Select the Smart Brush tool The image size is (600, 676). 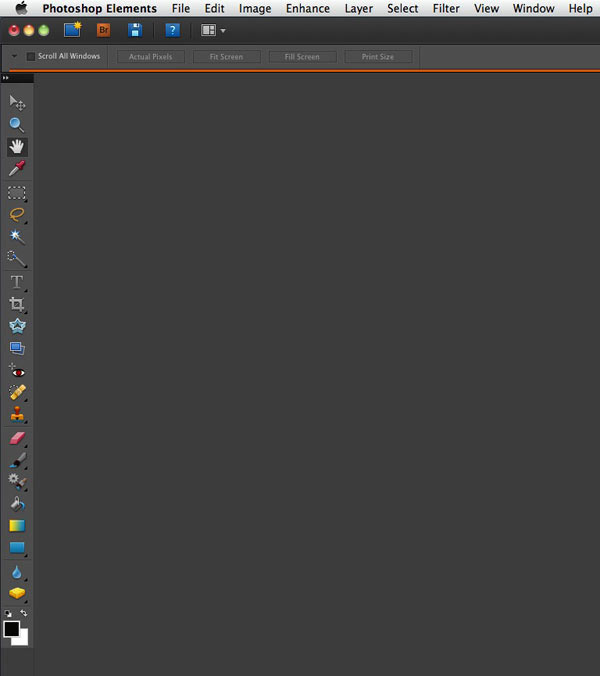tap(17, 482)
